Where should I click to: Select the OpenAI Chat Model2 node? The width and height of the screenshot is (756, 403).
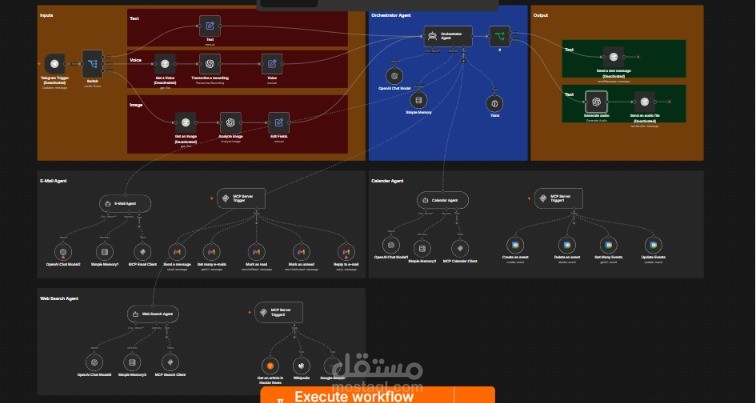tap(63, 252)
